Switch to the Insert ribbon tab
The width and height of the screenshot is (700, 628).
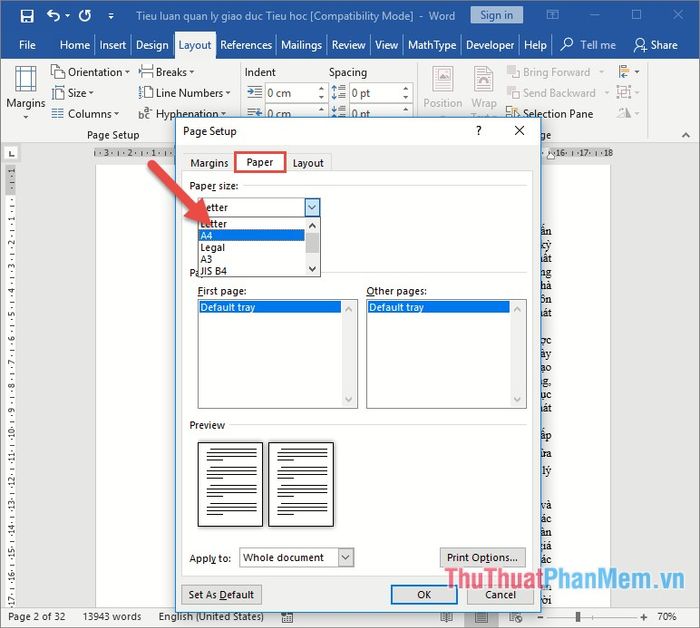(x=112, y=45)
